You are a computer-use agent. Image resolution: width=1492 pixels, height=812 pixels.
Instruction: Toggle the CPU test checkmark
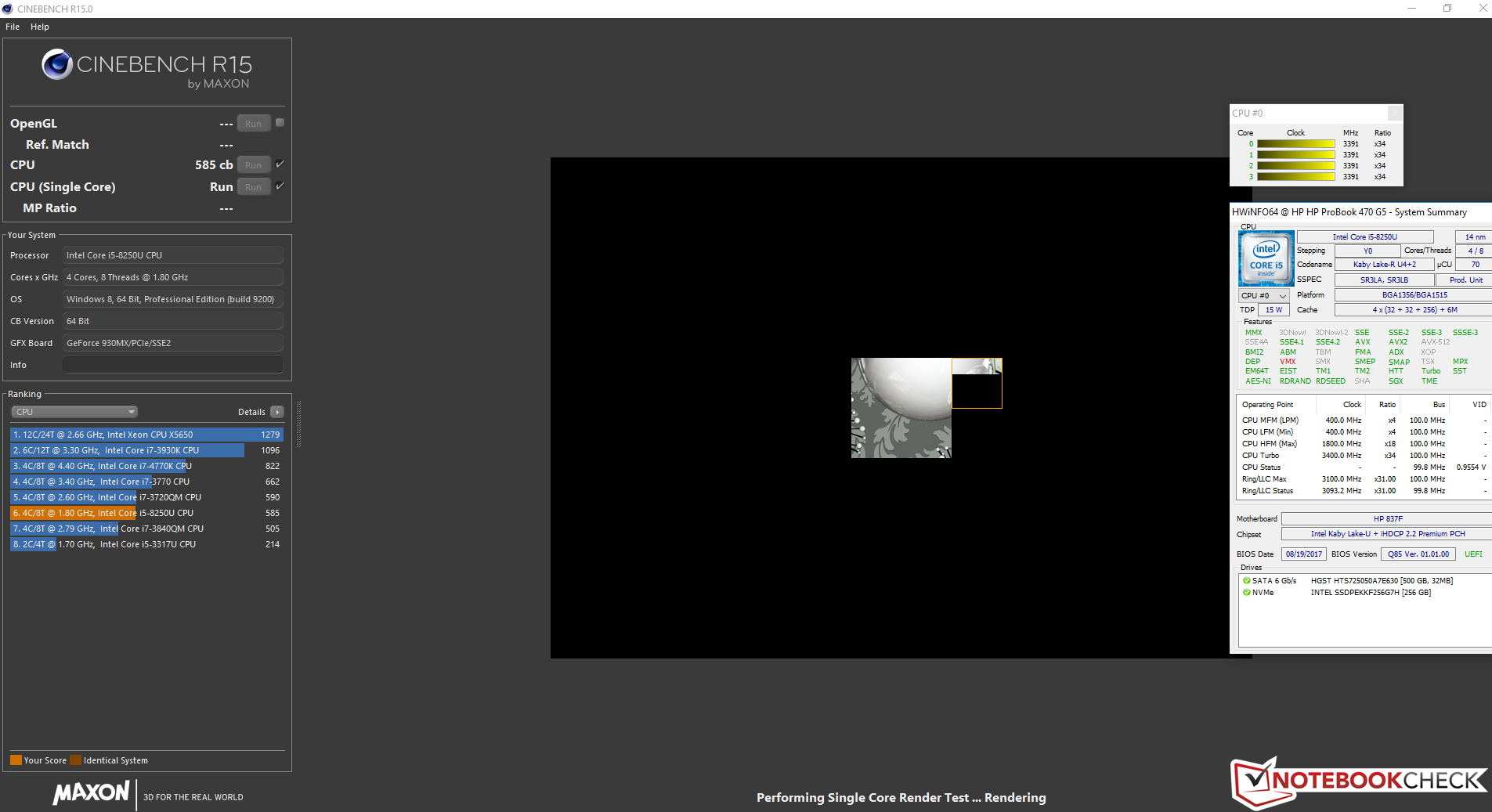(x=280, y=164)
